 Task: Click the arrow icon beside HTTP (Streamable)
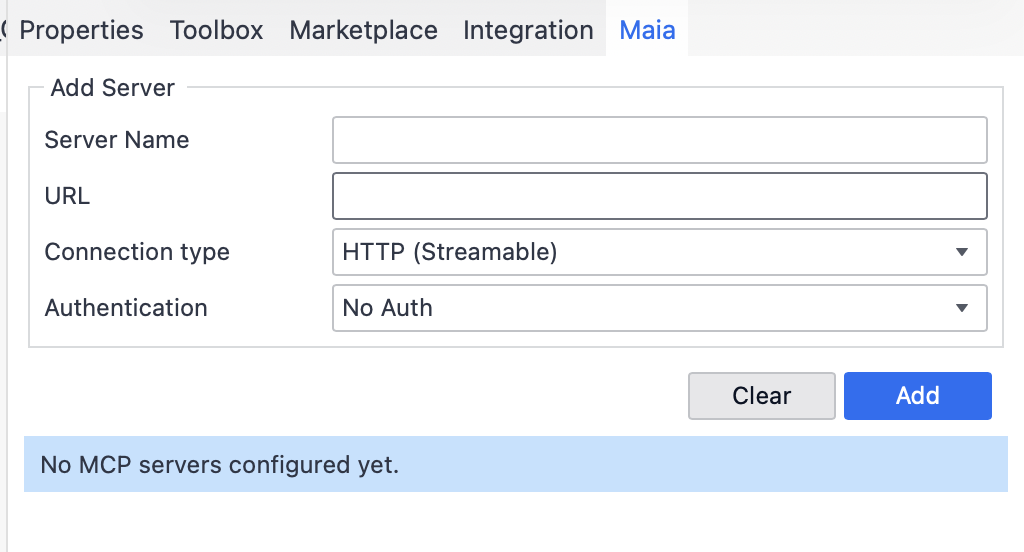(961, 252)
